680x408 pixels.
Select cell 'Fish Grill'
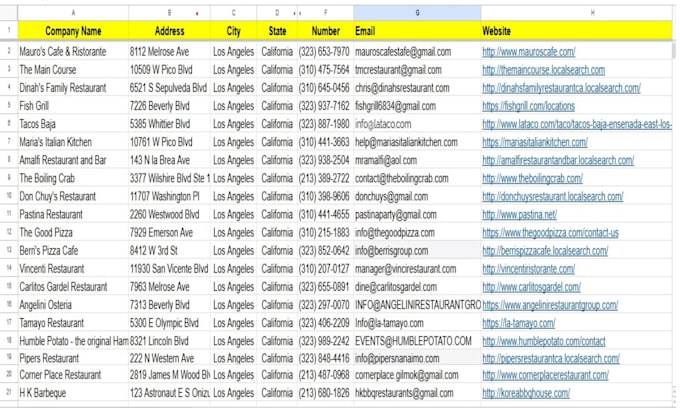73,106
